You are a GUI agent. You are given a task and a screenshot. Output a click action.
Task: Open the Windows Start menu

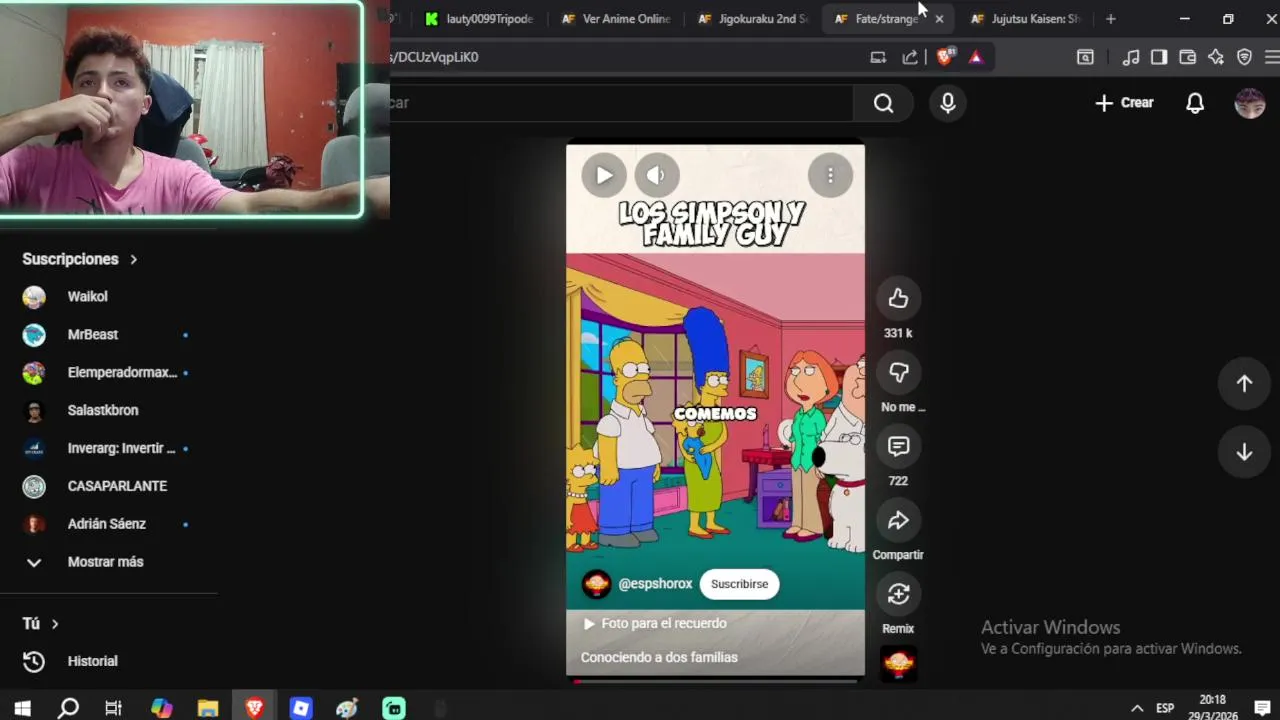pyautogui.click(x=22, y=708)
